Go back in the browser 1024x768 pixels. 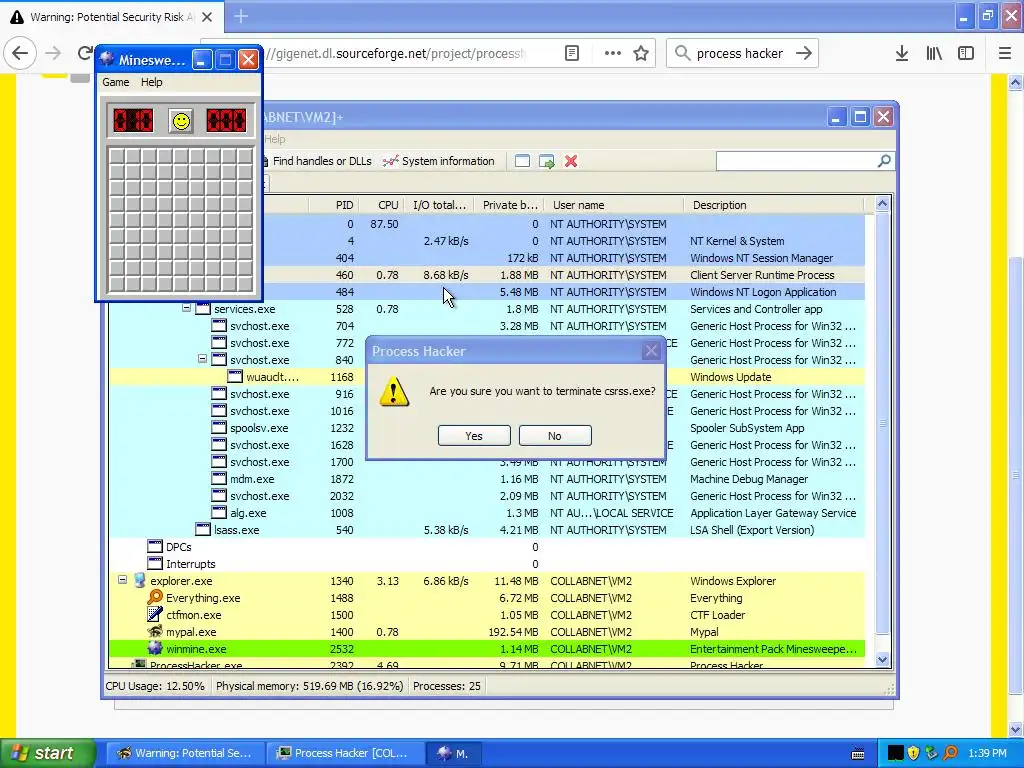[20, 54]
